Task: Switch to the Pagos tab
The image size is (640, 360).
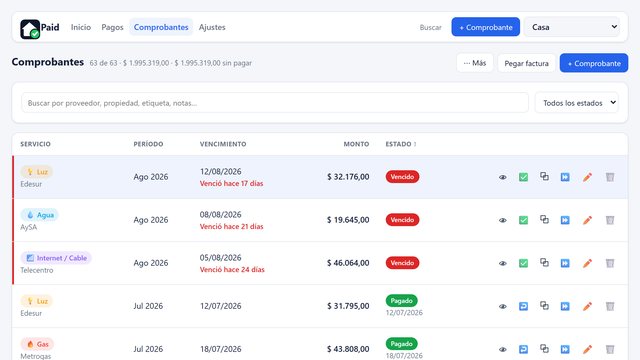Action: coord(112,27)
